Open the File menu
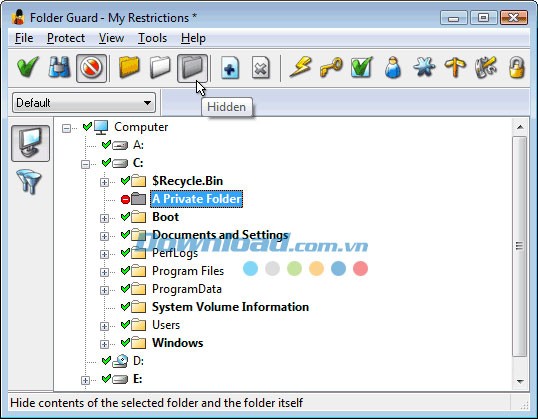The width and height of the screenshot is (538, 419). click(x=24, y=38)
